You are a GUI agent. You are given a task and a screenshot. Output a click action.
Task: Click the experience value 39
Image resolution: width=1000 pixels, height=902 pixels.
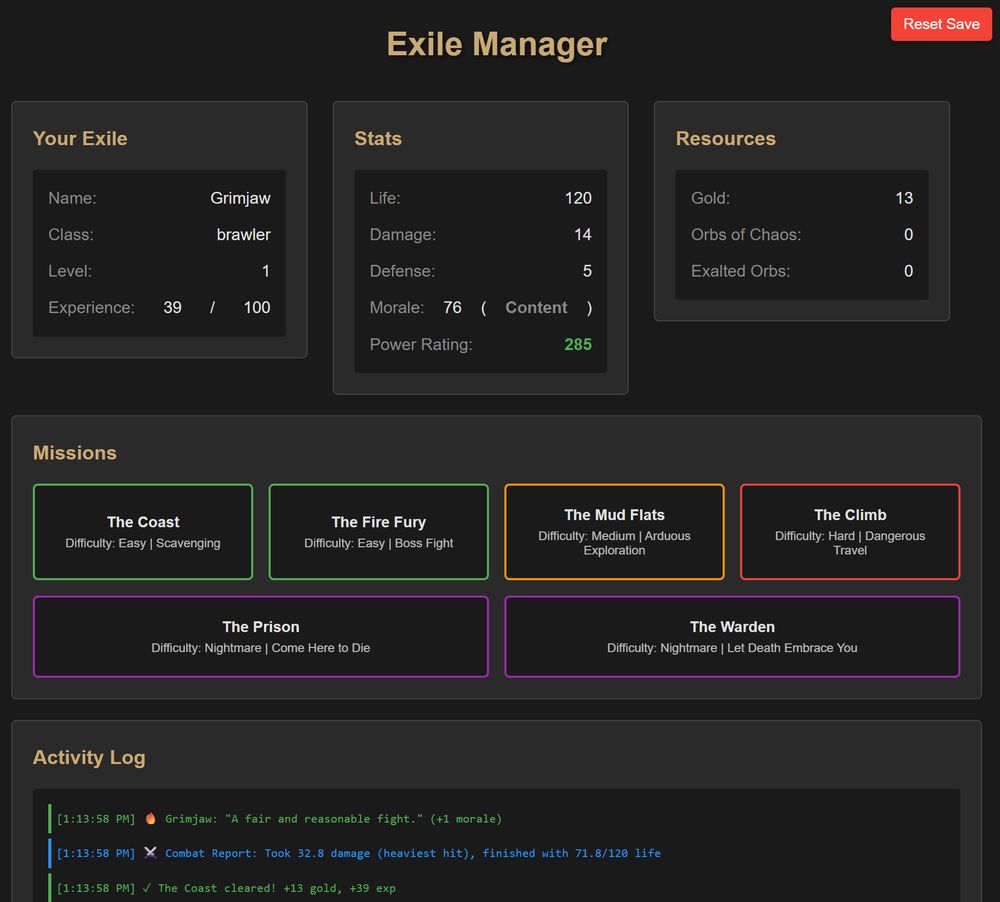(x=172, y=307)
